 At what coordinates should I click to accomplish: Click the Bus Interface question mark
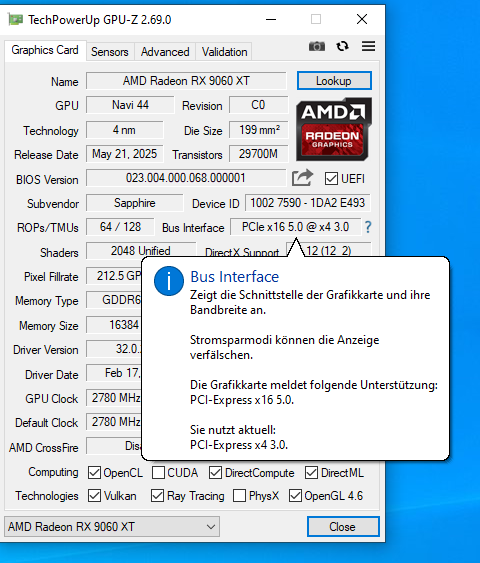pos(368,227)
